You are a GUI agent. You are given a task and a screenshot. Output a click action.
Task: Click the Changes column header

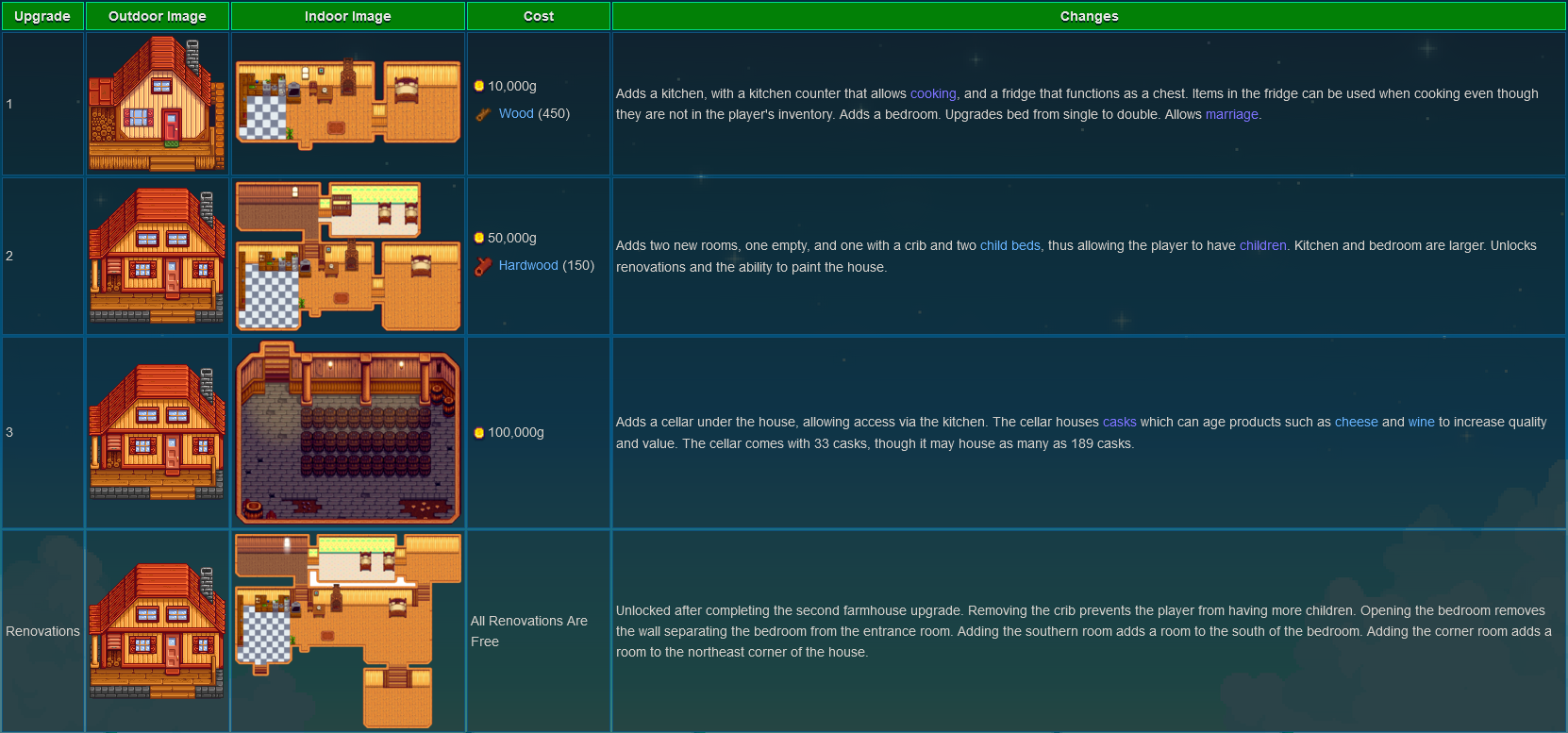click(1090, 16)
